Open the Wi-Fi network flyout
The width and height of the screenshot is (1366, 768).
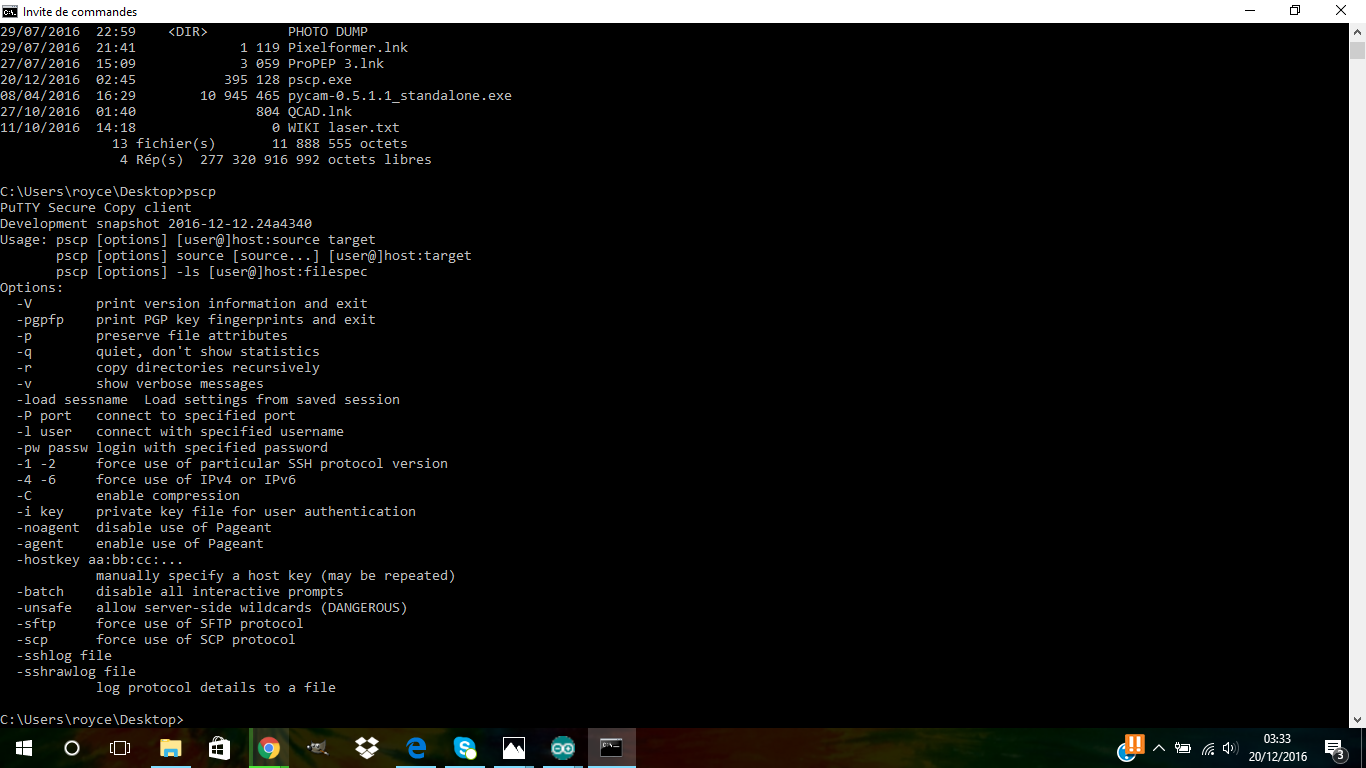click(1207, 748)
